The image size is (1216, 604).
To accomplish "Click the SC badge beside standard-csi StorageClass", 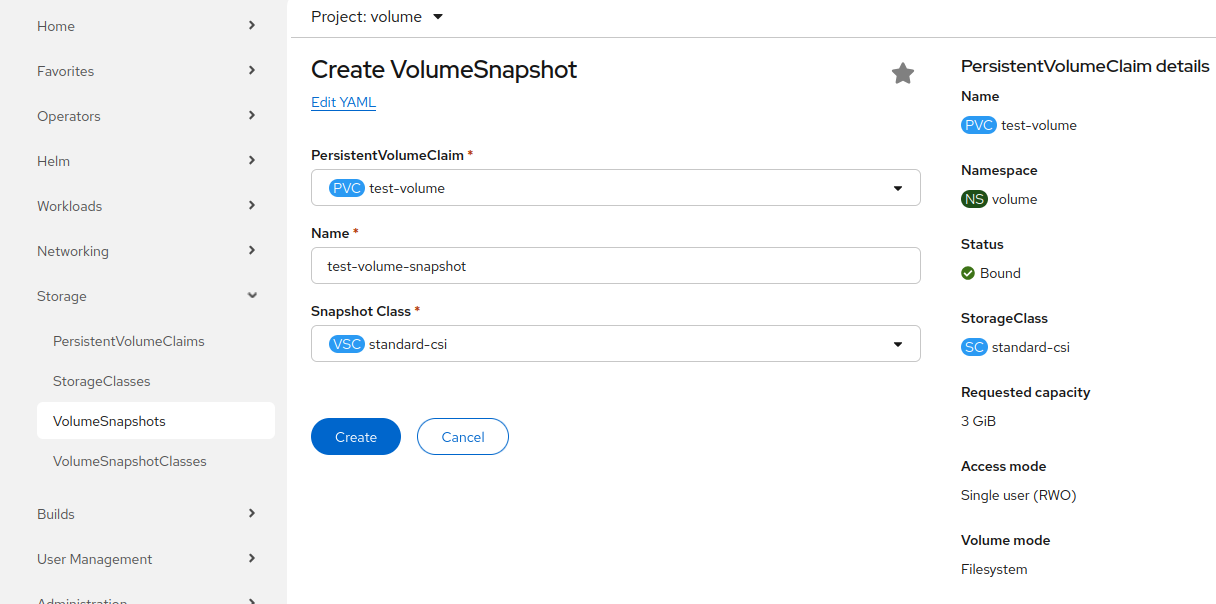I will [974, 347].
